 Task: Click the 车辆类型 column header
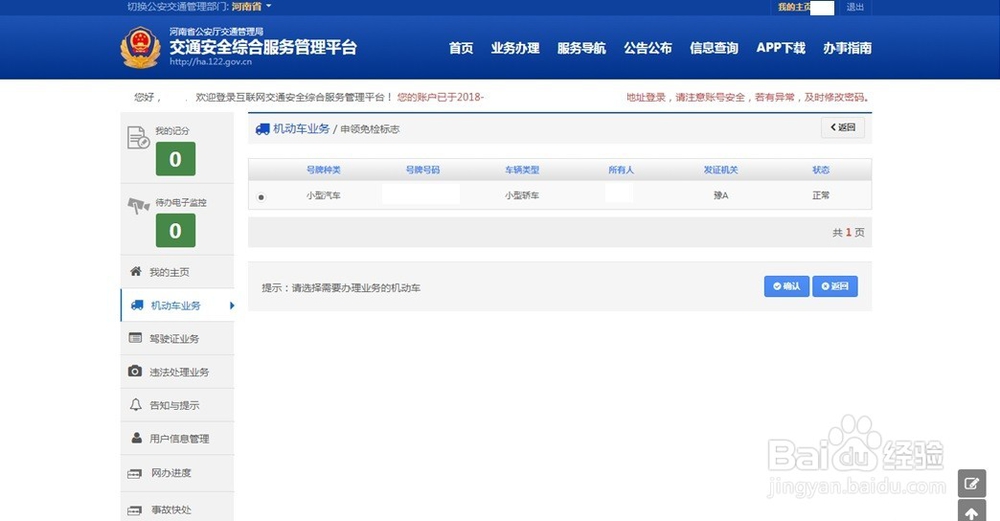[x=522, y=170]
